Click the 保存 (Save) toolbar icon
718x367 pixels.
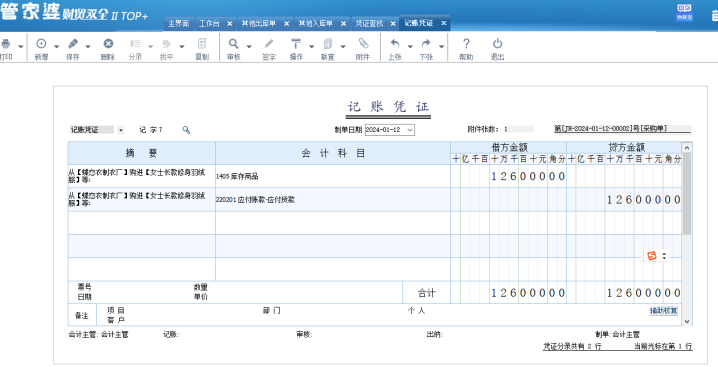[x=72, y=44]
